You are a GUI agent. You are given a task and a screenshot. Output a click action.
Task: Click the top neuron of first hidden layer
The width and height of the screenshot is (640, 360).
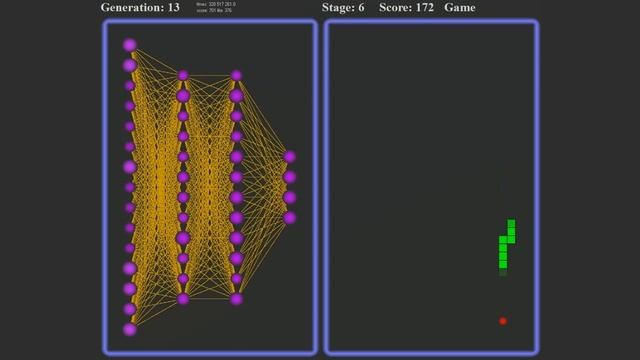(x=183, y=76)
